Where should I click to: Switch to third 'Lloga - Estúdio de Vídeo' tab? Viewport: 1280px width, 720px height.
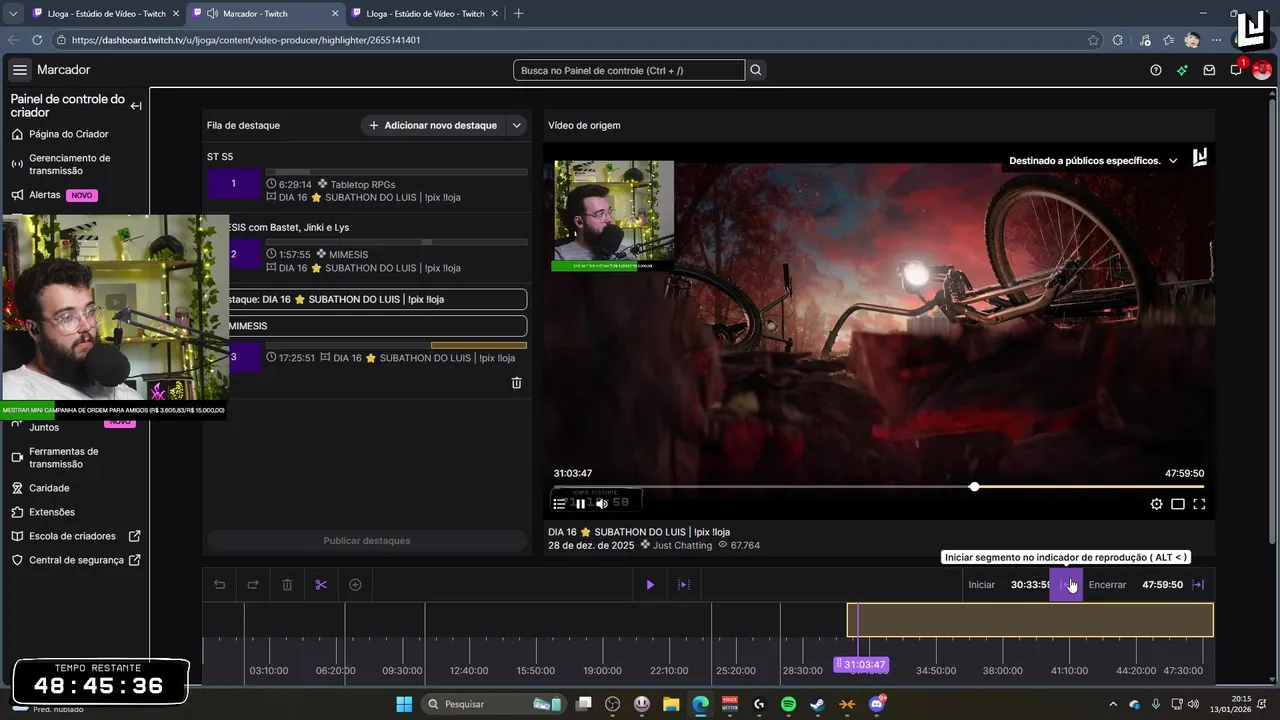pos(425,13)
